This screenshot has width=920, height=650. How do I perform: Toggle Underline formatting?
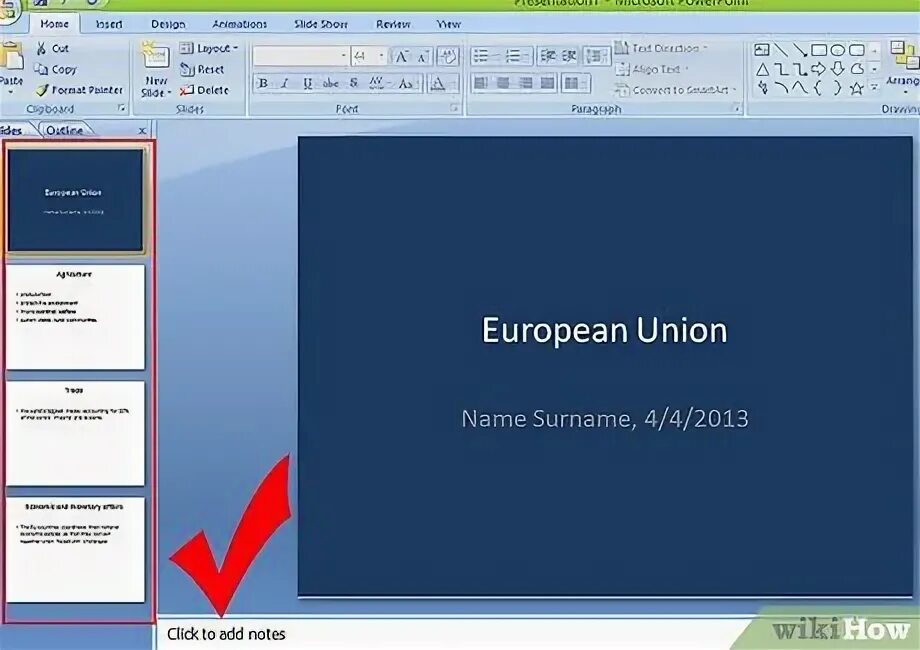(x=307, y=83)
